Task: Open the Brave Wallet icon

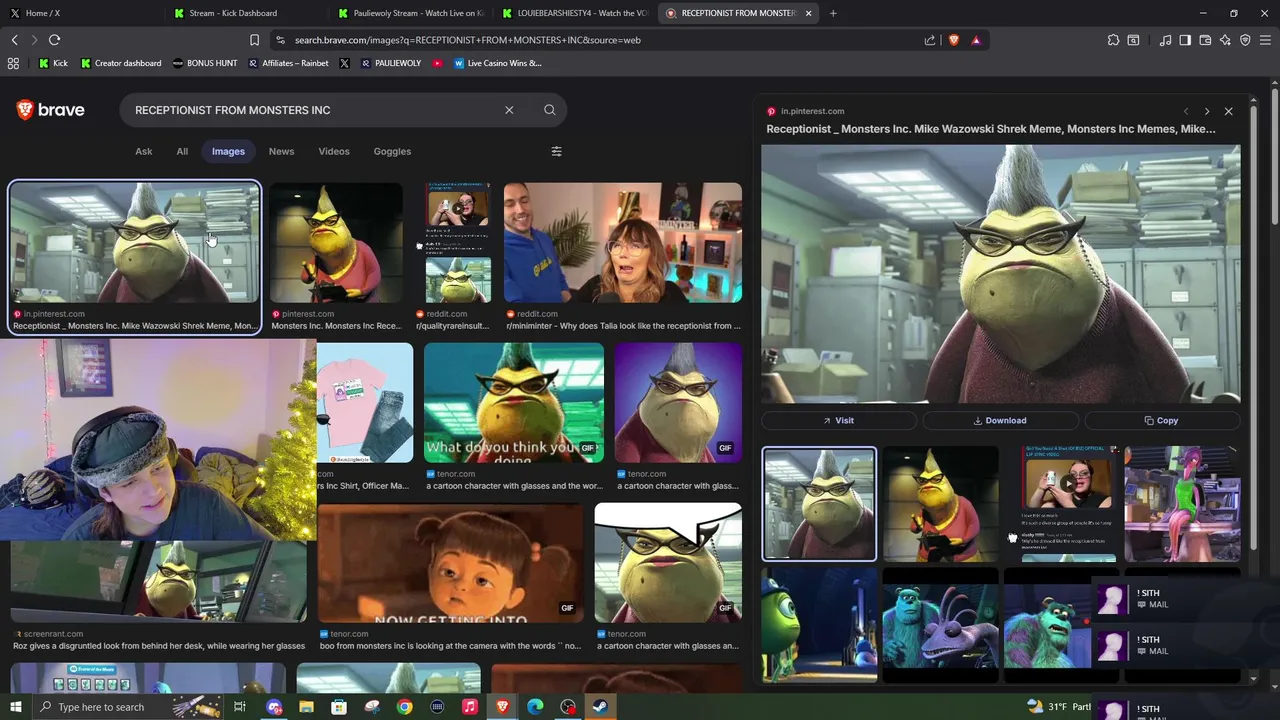Action: pyautogui.click(x=1205, y=40)
